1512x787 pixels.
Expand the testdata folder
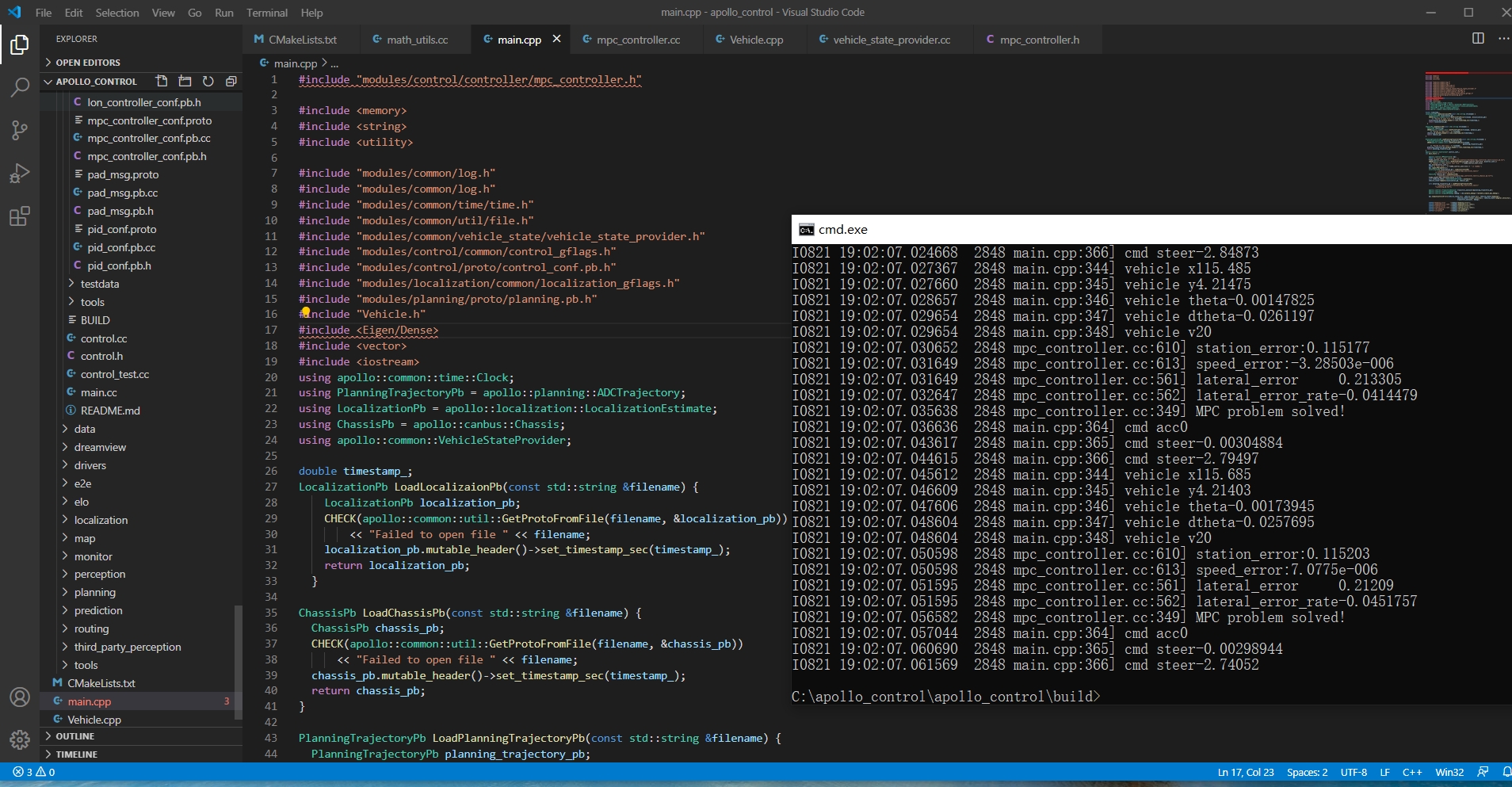100,284
